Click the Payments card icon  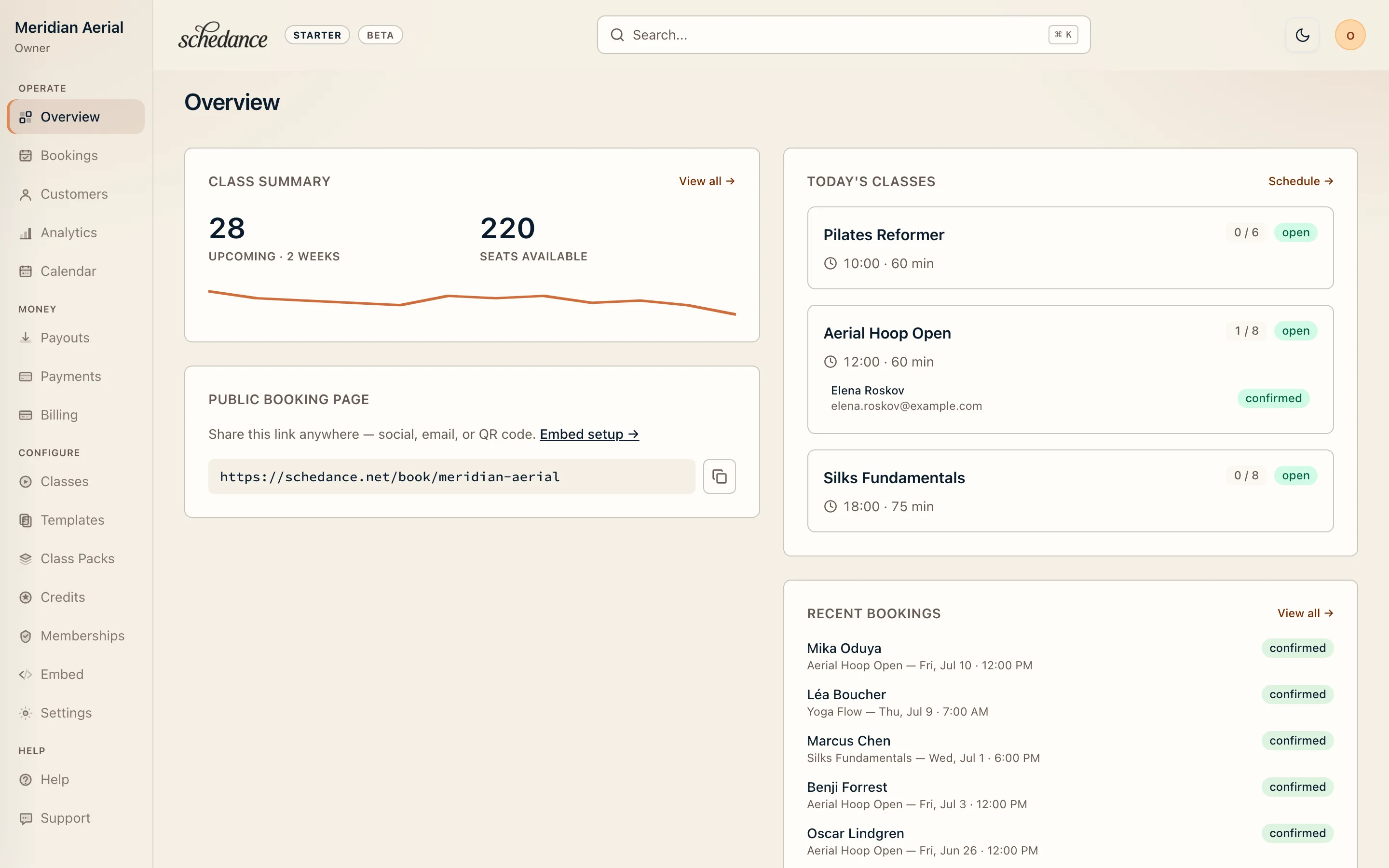click(x=25, y=376)
